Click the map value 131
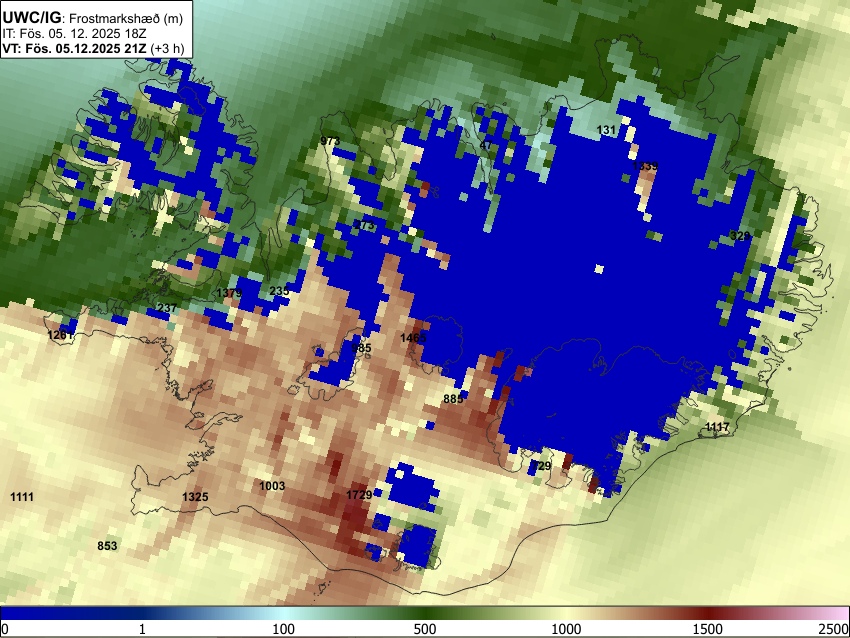Screen dimensions: 850x638 [606, 130]
